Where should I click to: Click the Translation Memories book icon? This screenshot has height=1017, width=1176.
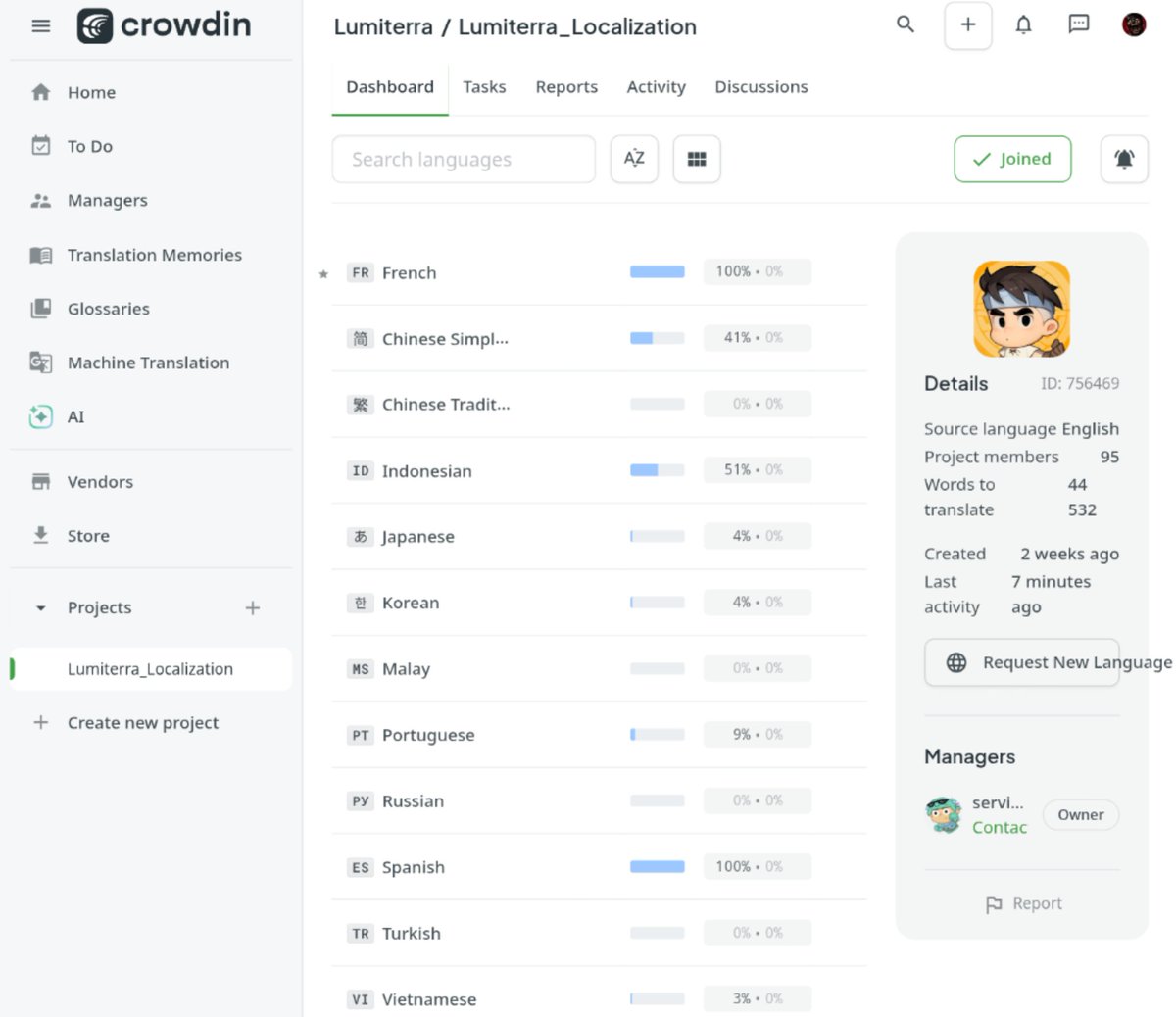tap(40, 255)
